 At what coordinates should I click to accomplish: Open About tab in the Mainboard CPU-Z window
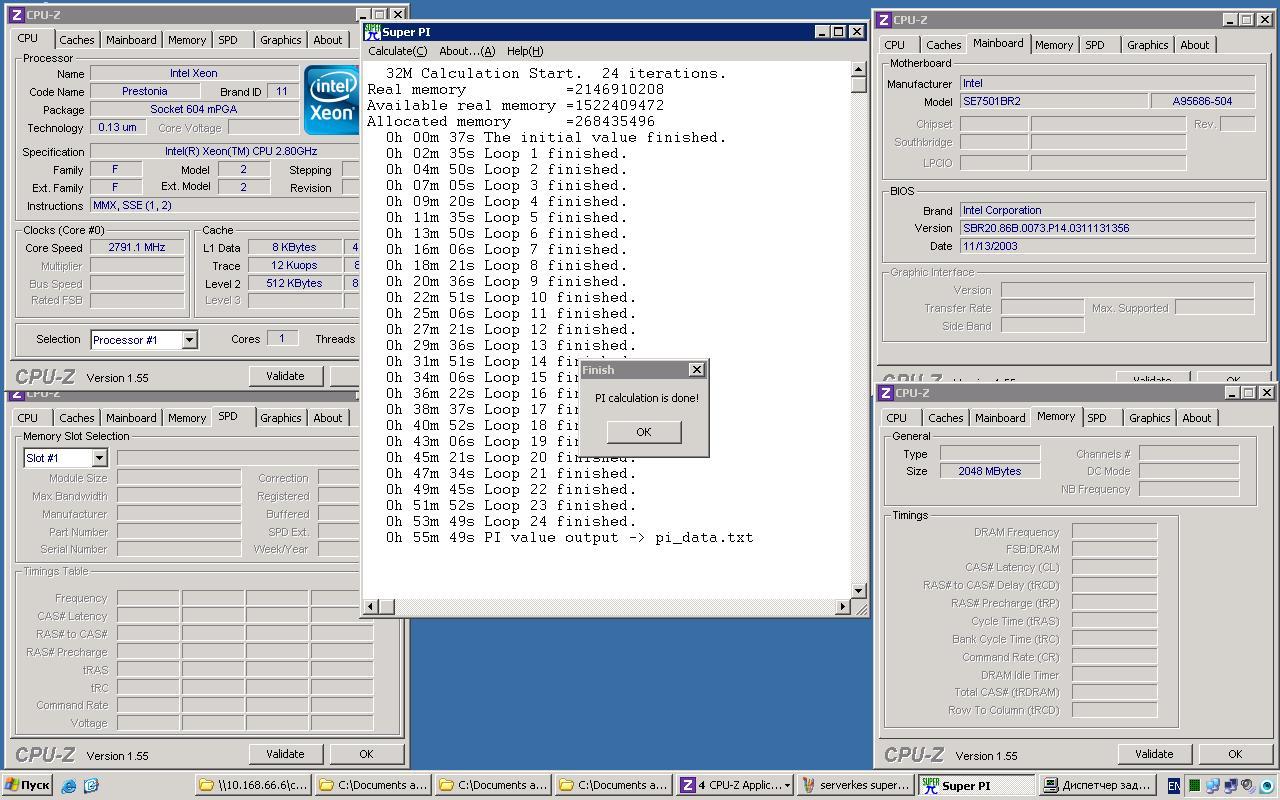pyautogui.click(x=1194, y=45)
